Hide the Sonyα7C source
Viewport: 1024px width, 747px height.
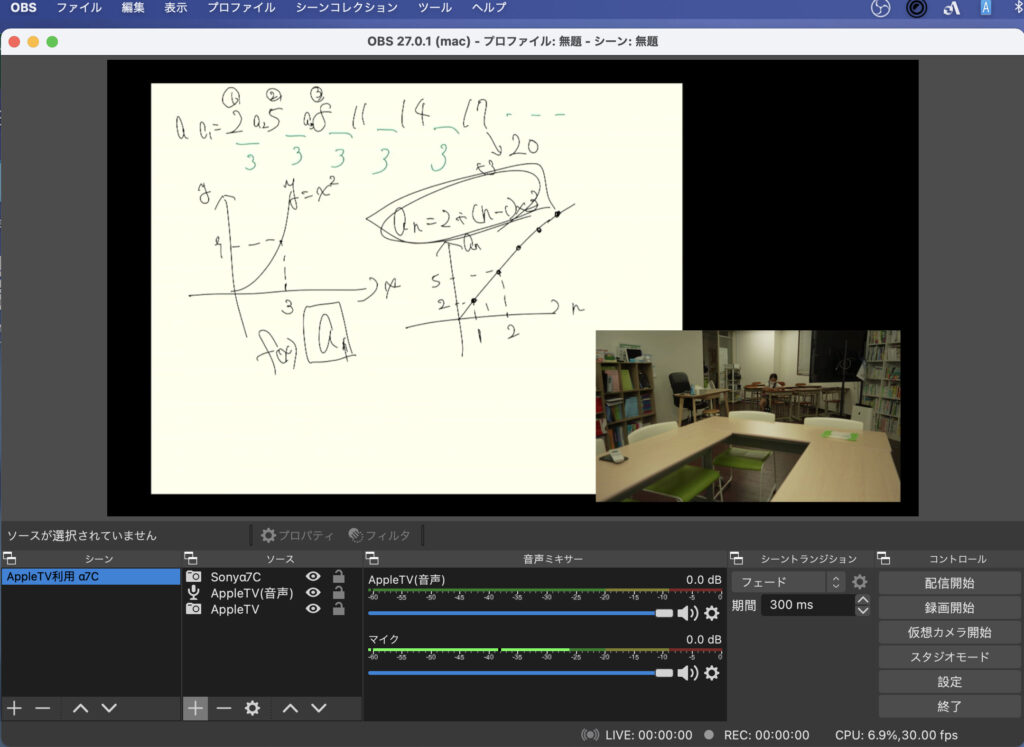(313, 577)
